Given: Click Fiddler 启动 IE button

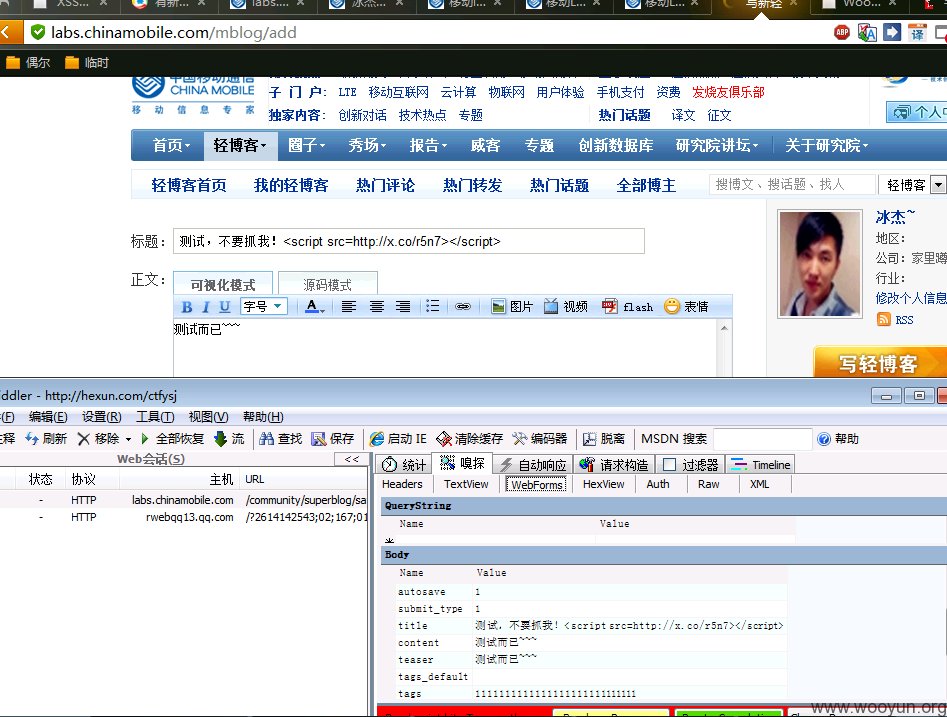Looking at the screenshot, I should pos(399,439).
